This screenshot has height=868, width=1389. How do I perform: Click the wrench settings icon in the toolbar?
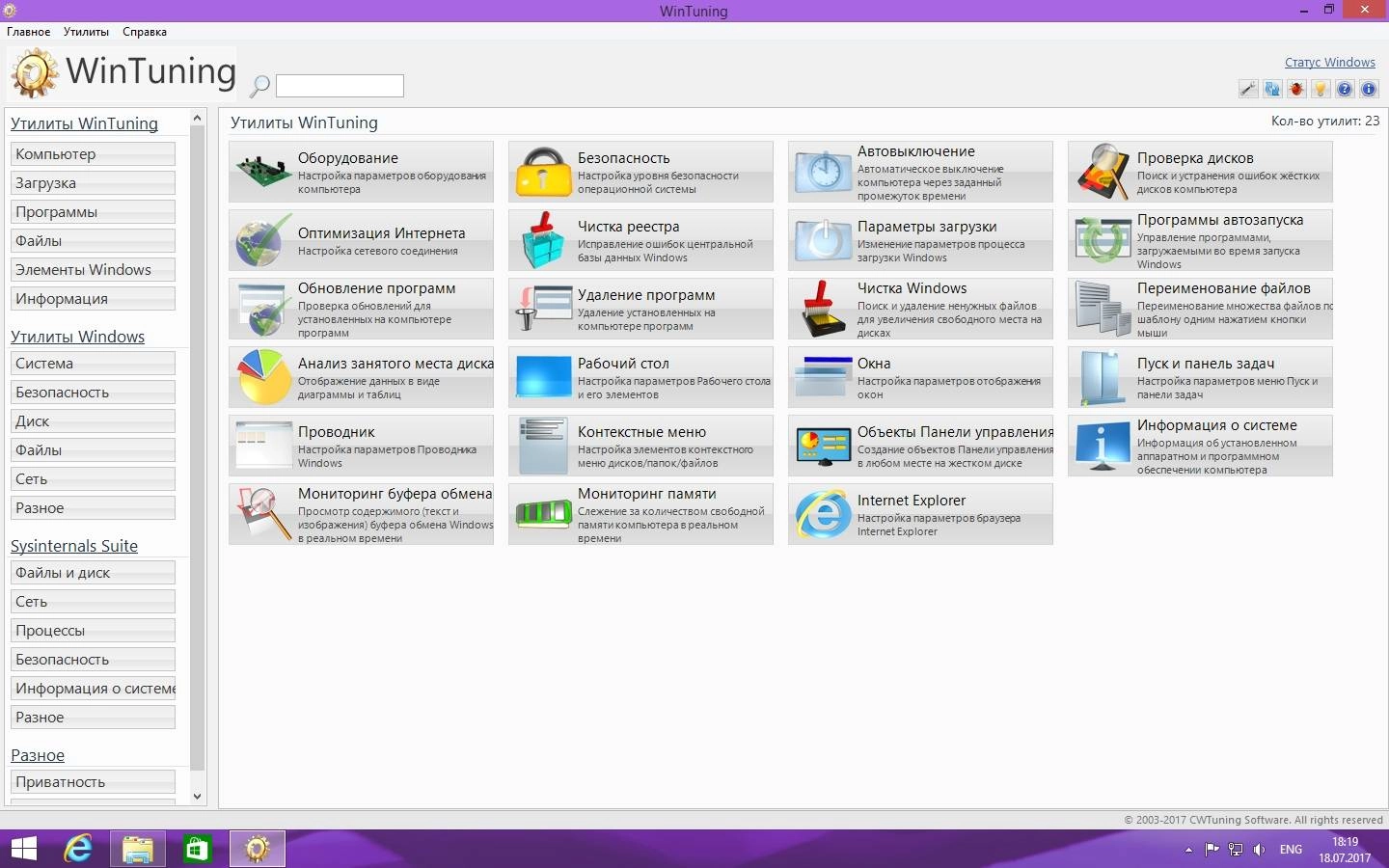[1248, 89]
